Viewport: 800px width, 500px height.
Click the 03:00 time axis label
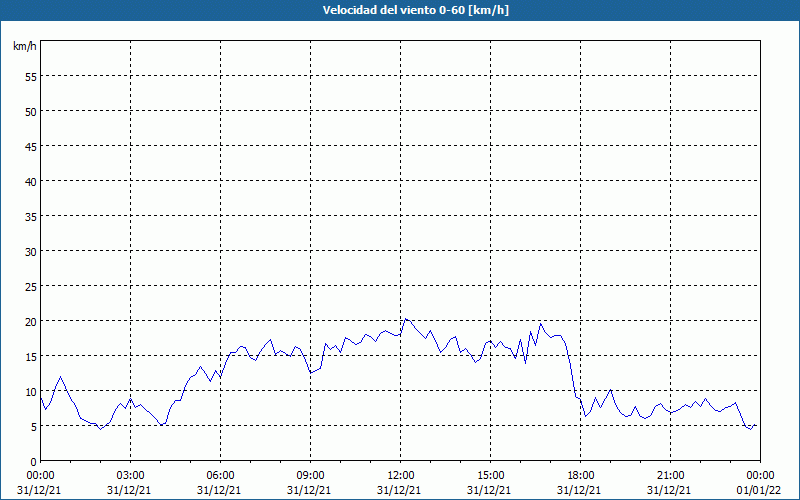tap(130, 476)
